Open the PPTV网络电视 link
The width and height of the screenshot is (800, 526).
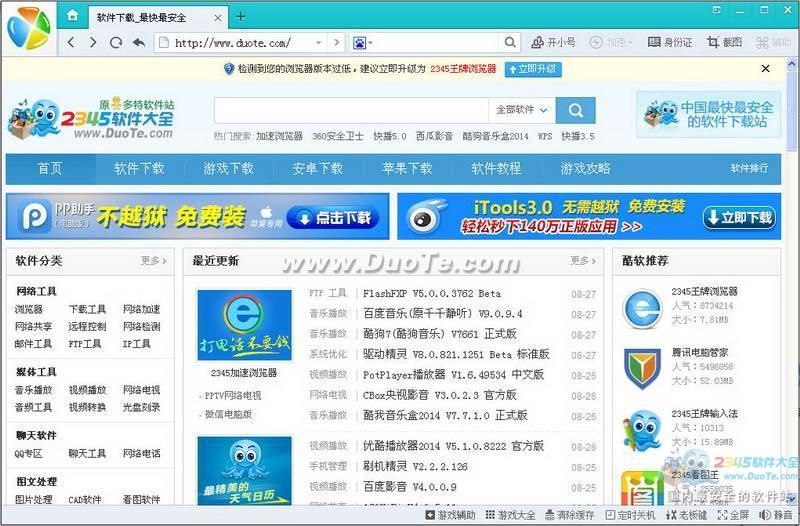[233, 395]
